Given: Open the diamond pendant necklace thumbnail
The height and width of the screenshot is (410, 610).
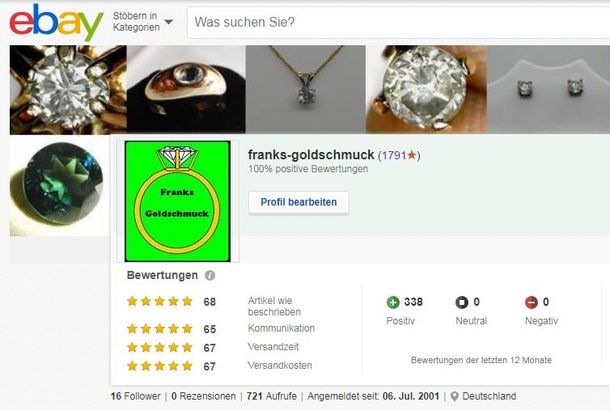Looking at the screenshot, I should [306, 89].
